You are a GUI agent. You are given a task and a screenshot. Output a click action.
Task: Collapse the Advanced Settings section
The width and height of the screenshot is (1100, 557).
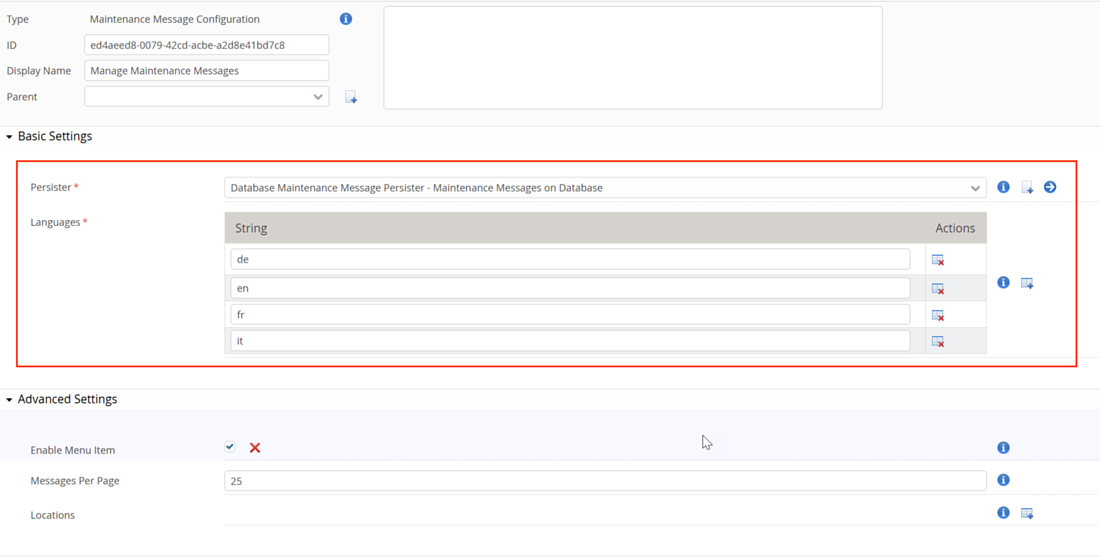click(x=10, y=400)
